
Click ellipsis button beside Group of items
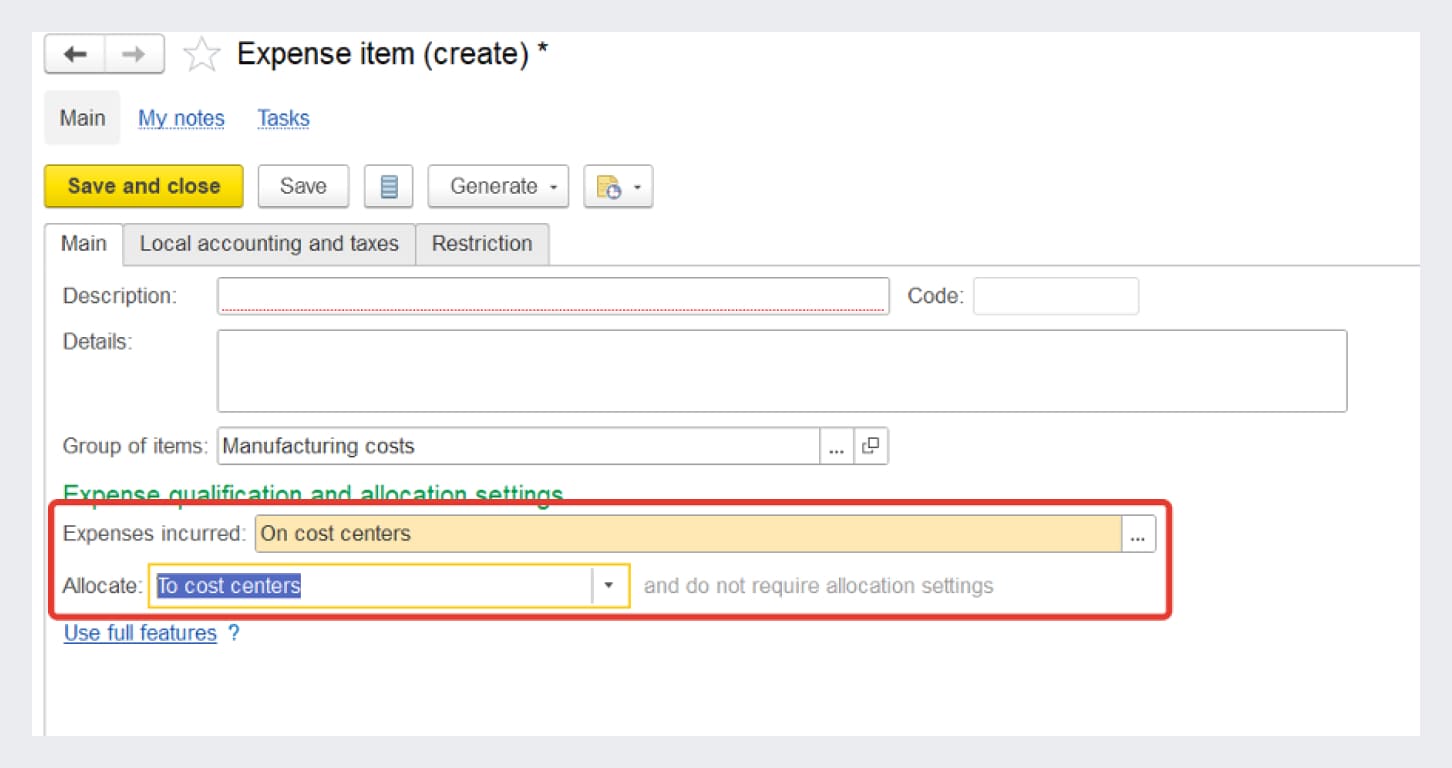837,446
